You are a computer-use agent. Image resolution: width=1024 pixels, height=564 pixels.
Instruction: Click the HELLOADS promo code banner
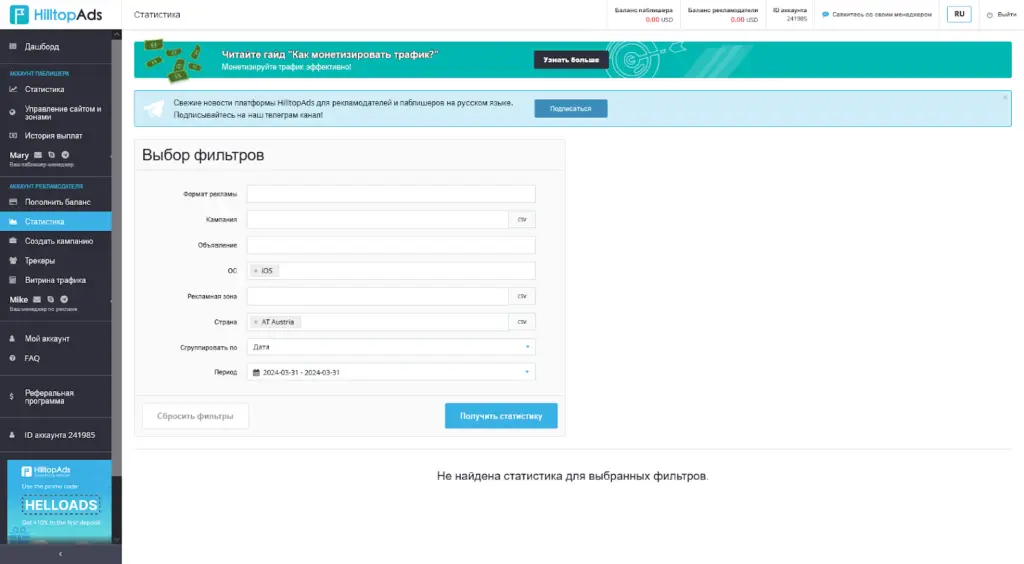coord(59,501)
